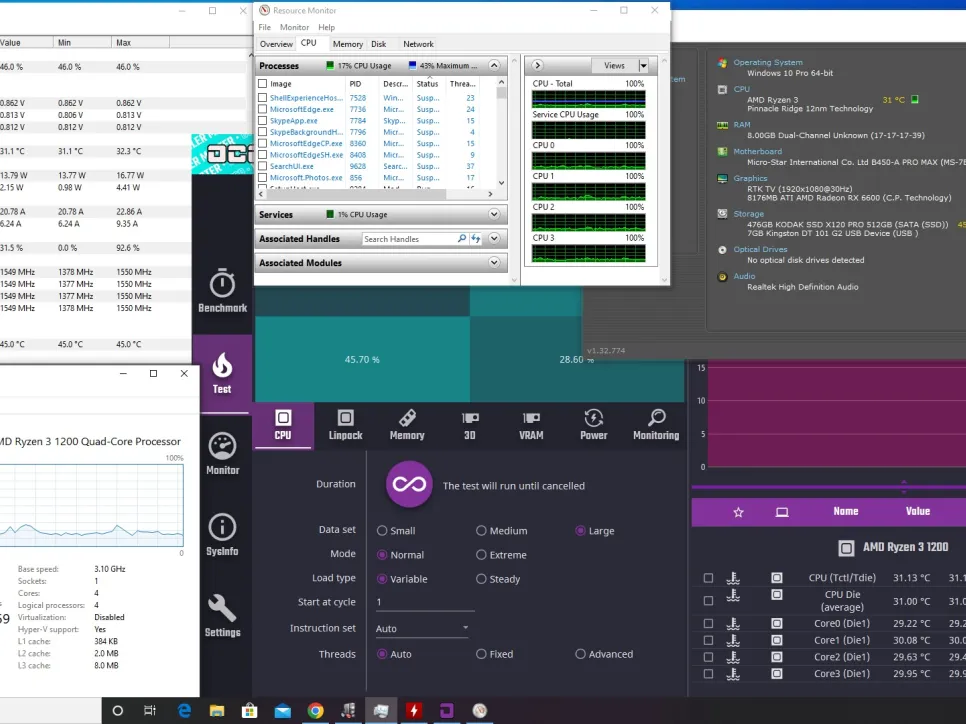Sort processes by the PID column header

[x=355, y=84]
